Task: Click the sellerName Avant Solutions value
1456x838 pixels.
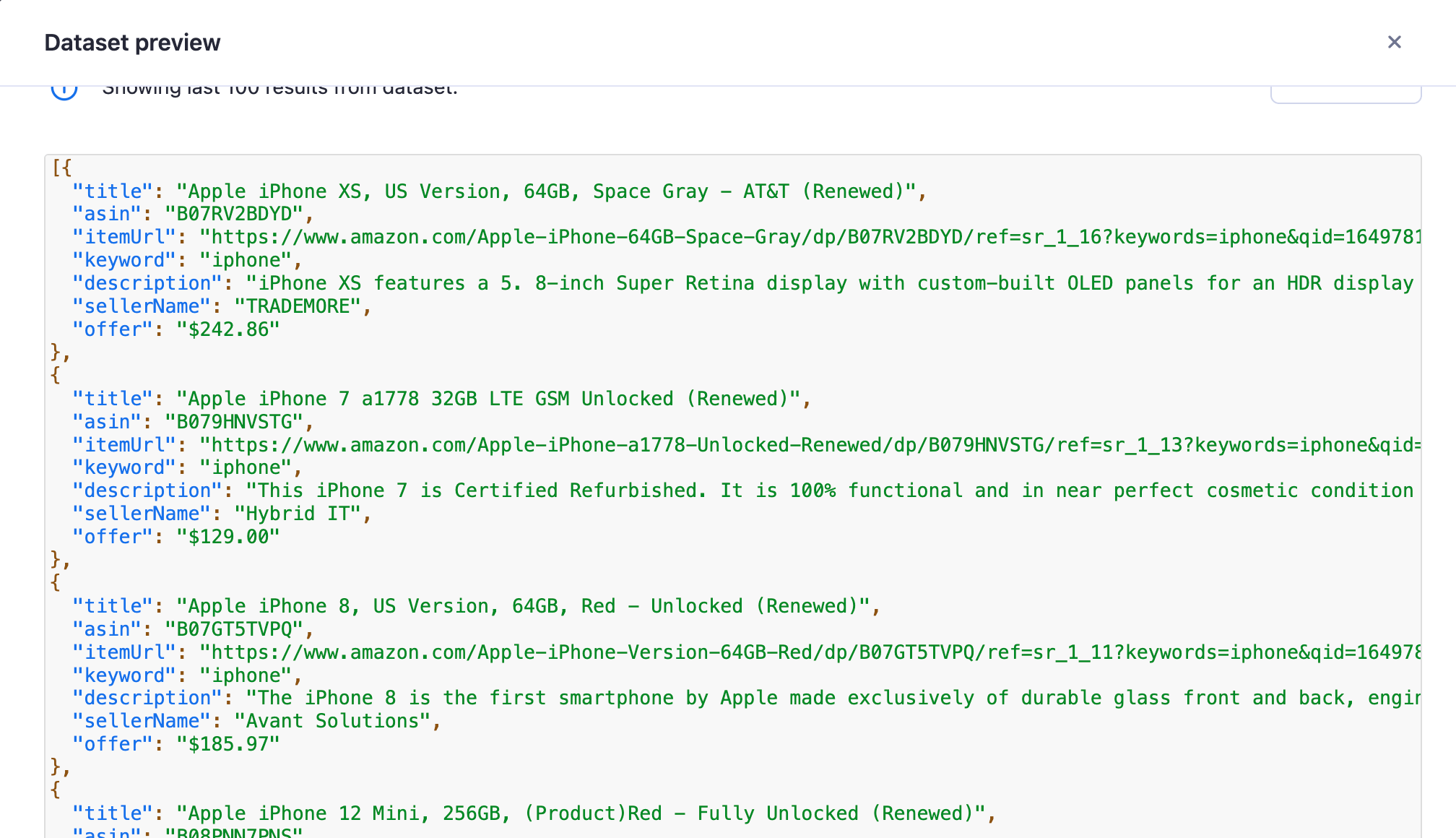Action: coord(334,720)
